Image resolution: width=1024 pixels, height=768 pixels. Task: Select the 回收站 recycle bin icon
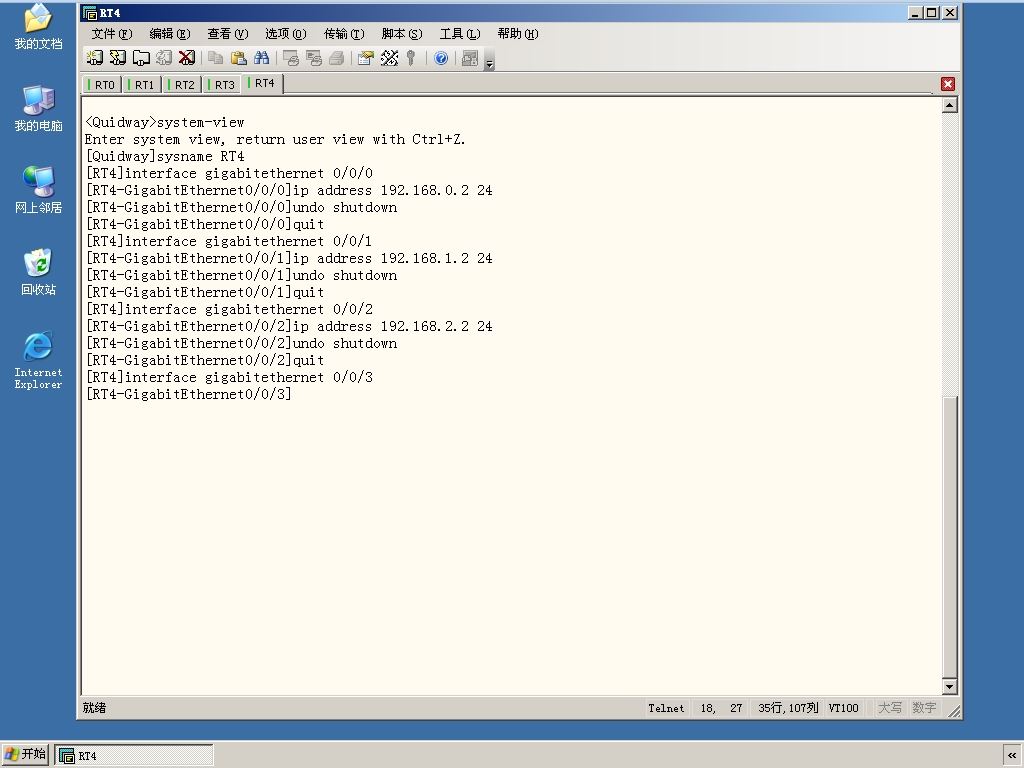39,272
